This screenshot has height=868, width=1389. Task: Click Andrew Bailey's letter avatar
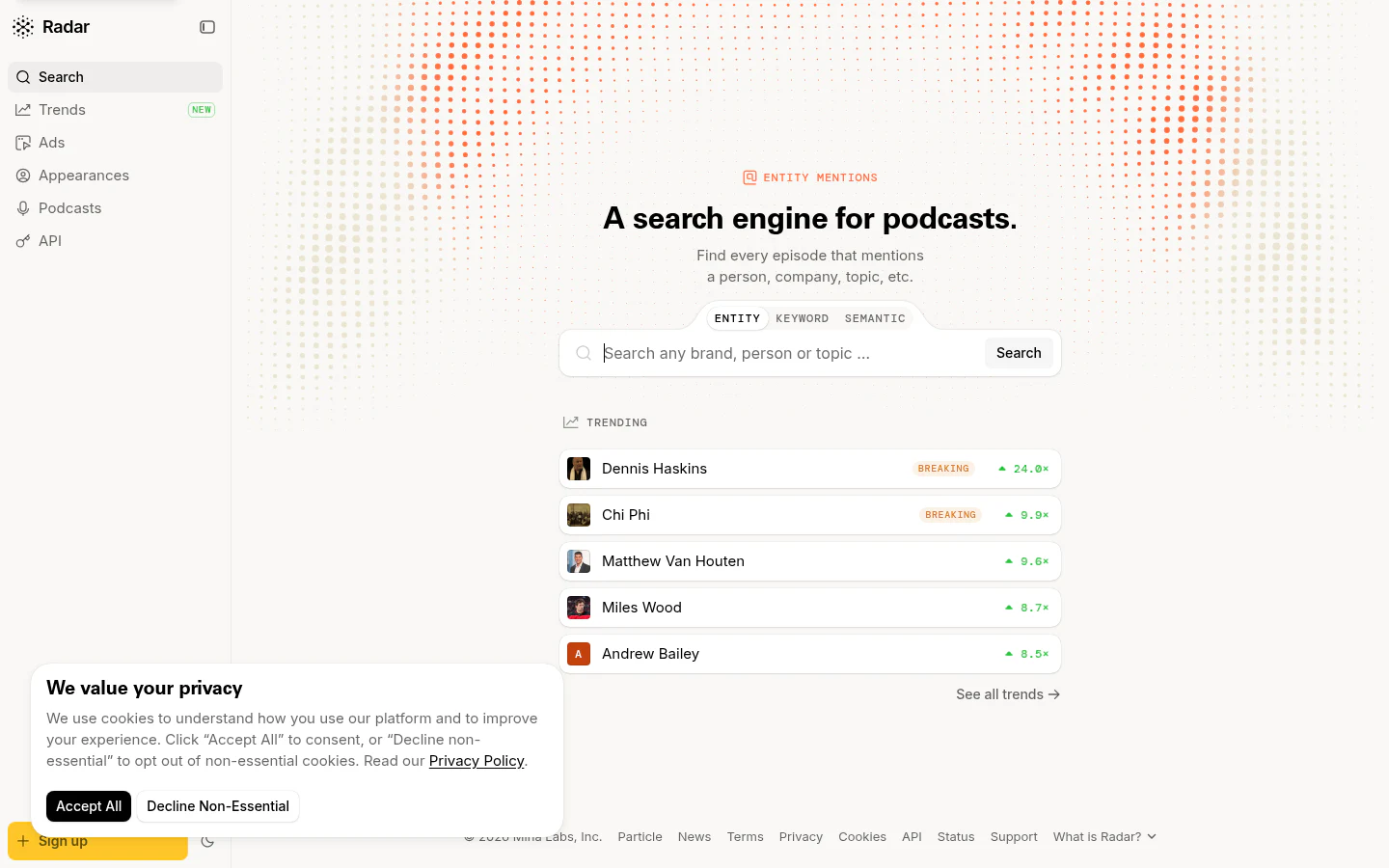pyautogui.click(x=579, y=654)
